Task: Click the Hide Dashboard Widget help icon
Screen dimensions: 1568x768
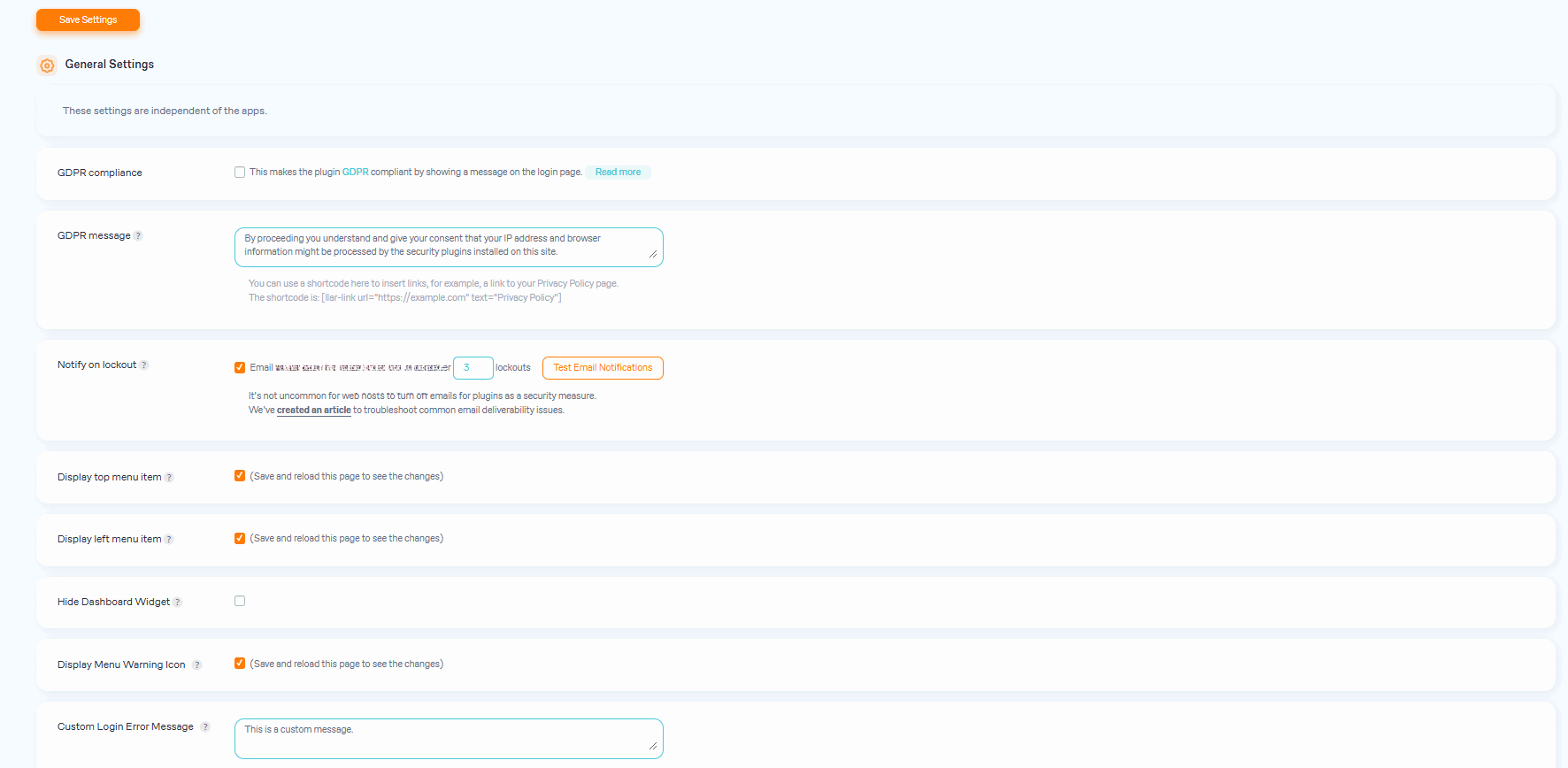Action: [178, 603]
